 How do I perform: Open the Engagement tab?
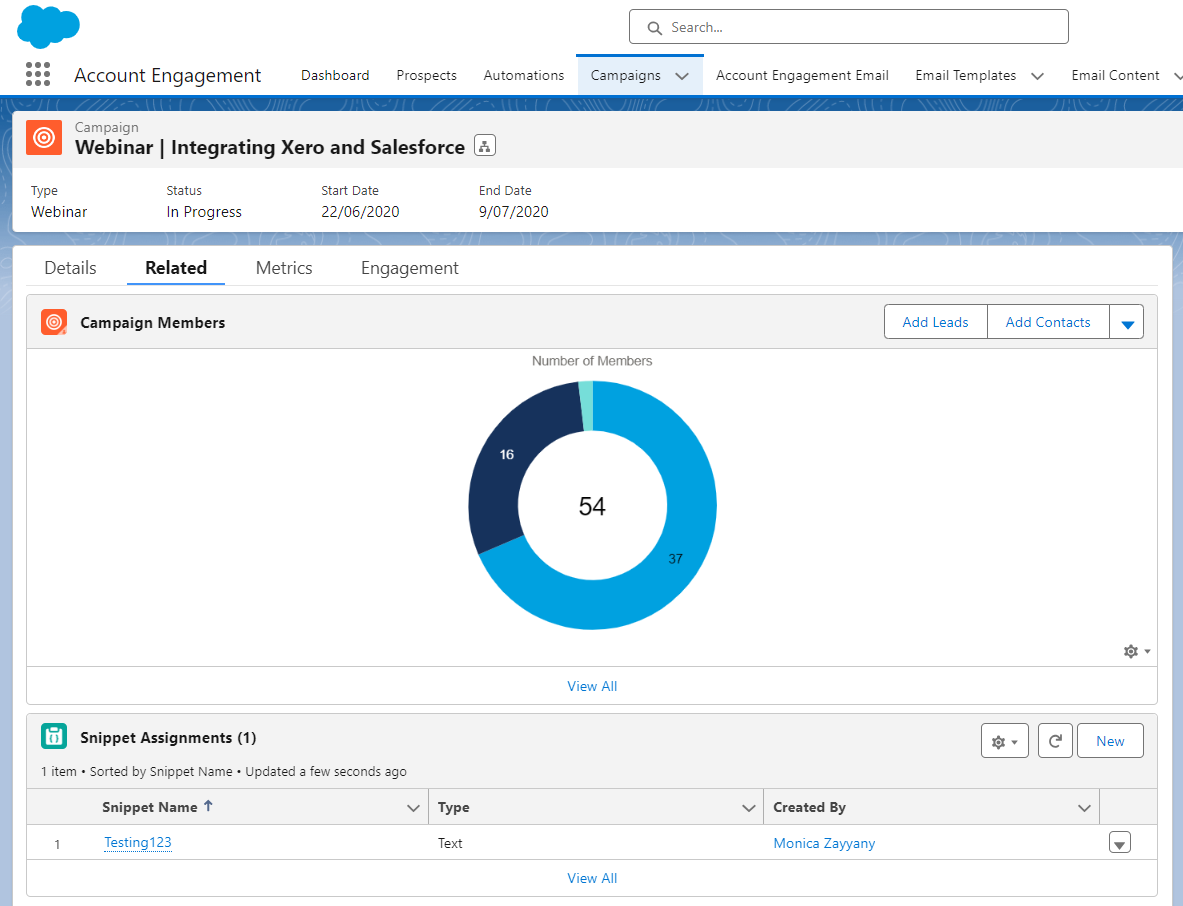tap(409, 268)
